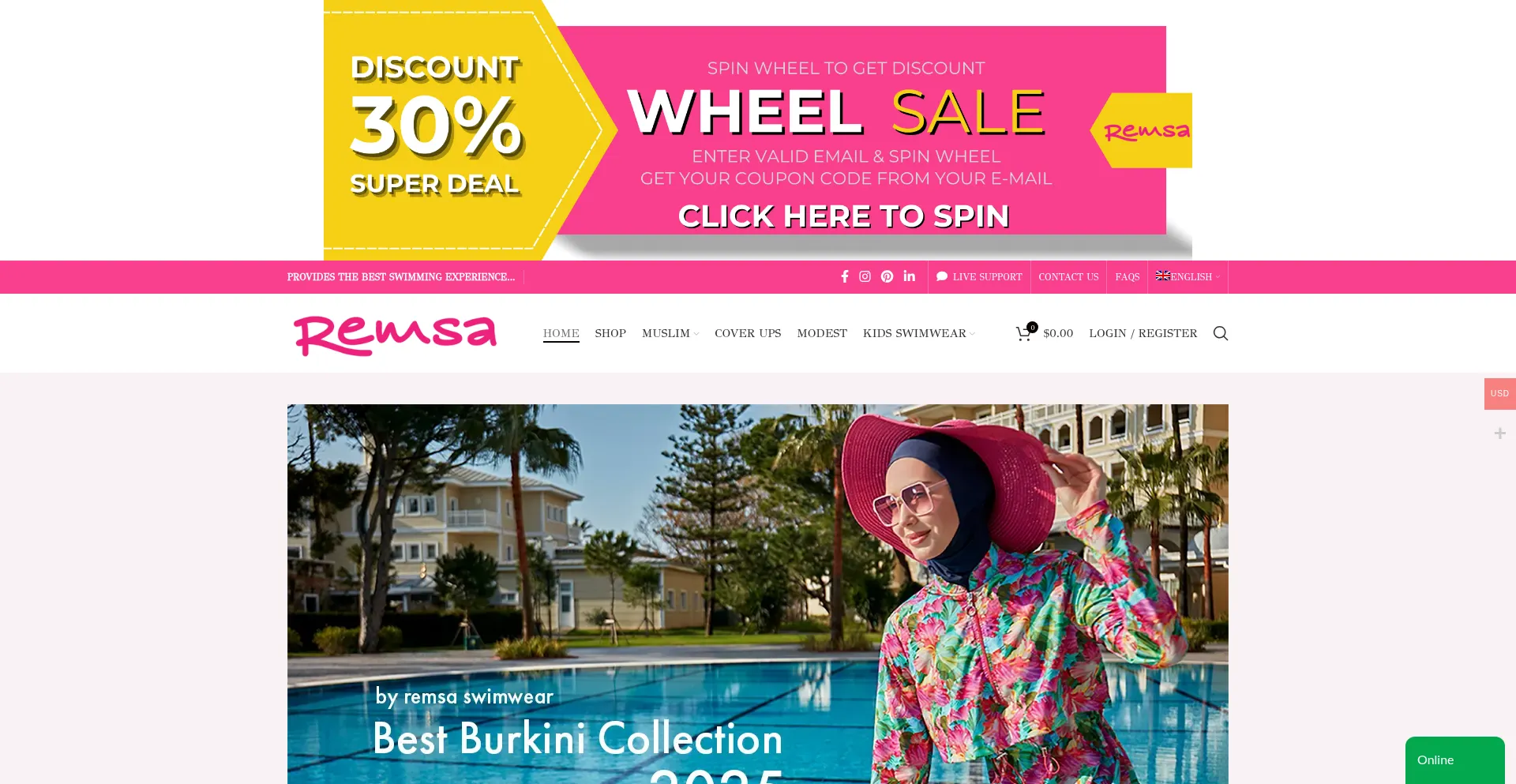Expand the Kids Swimwear menu dropdown

918,333
